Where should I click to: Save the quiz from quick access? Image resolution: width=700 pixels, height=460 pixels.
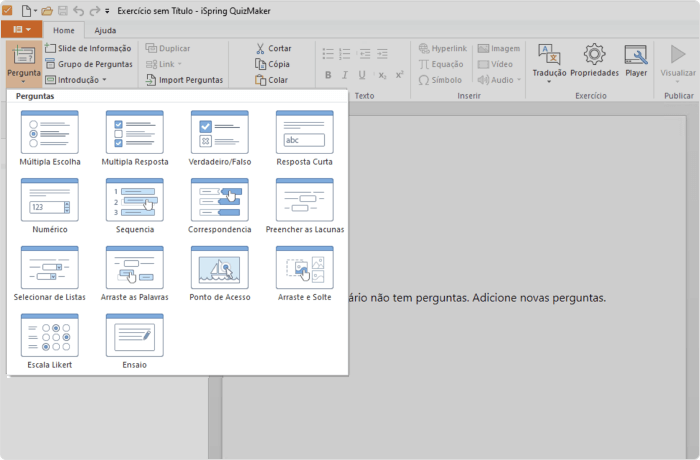click(x=63, y=11)
